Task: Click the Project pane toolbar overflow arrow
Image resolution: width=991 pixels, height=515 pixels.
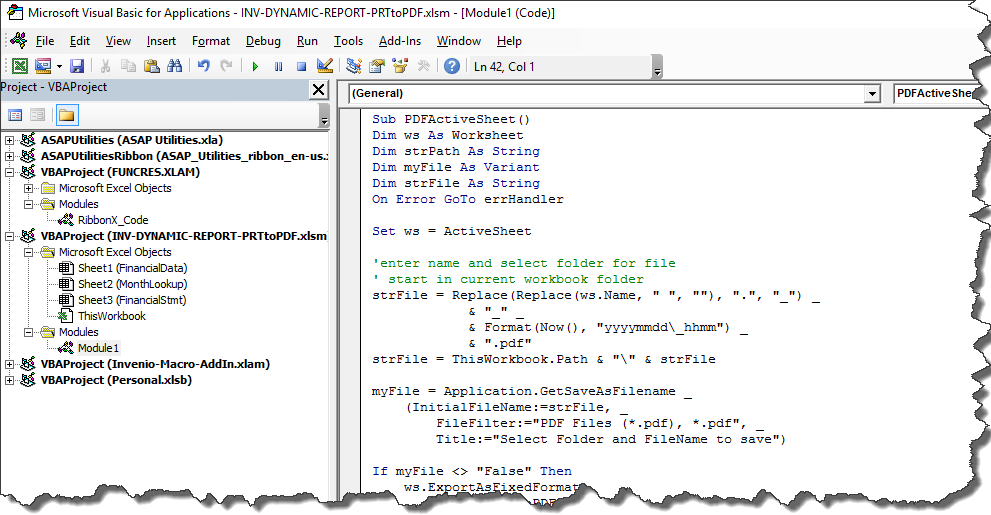Action: pos(324,118)
